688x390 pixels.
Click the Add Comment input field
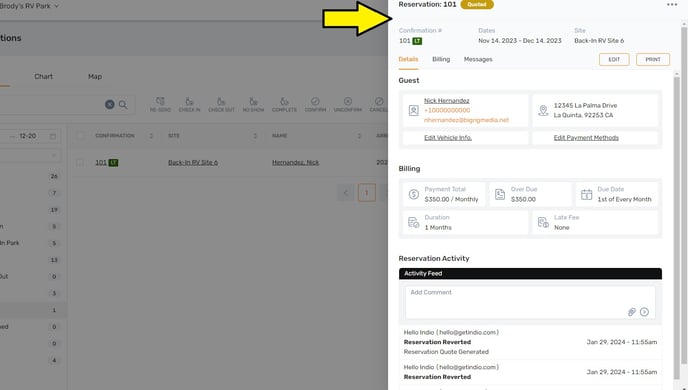530,302
